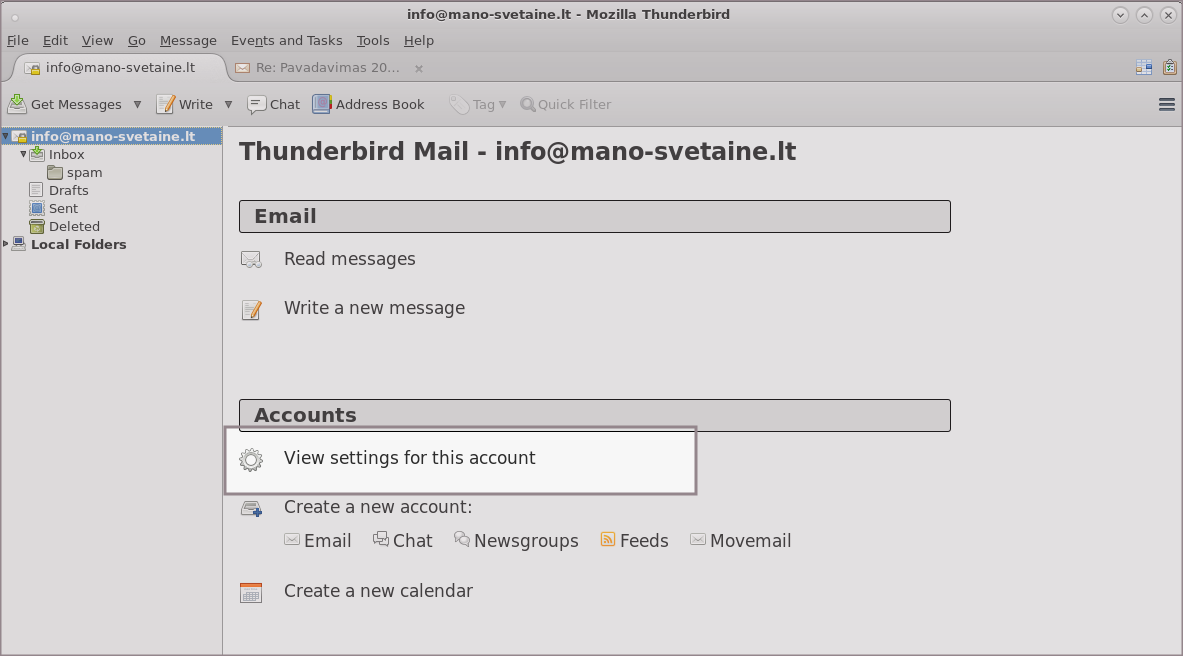Open the hamburger application menu

coord(1166,104)
